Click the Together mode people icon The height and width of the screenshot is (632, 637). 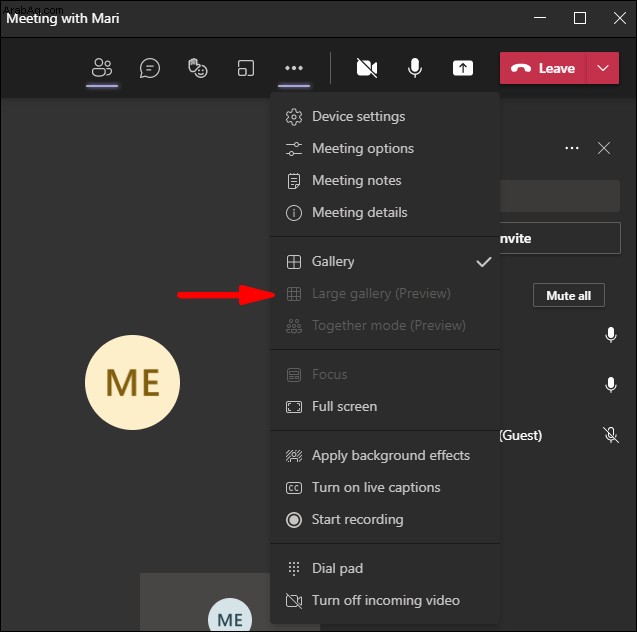(x=294, y=326)
